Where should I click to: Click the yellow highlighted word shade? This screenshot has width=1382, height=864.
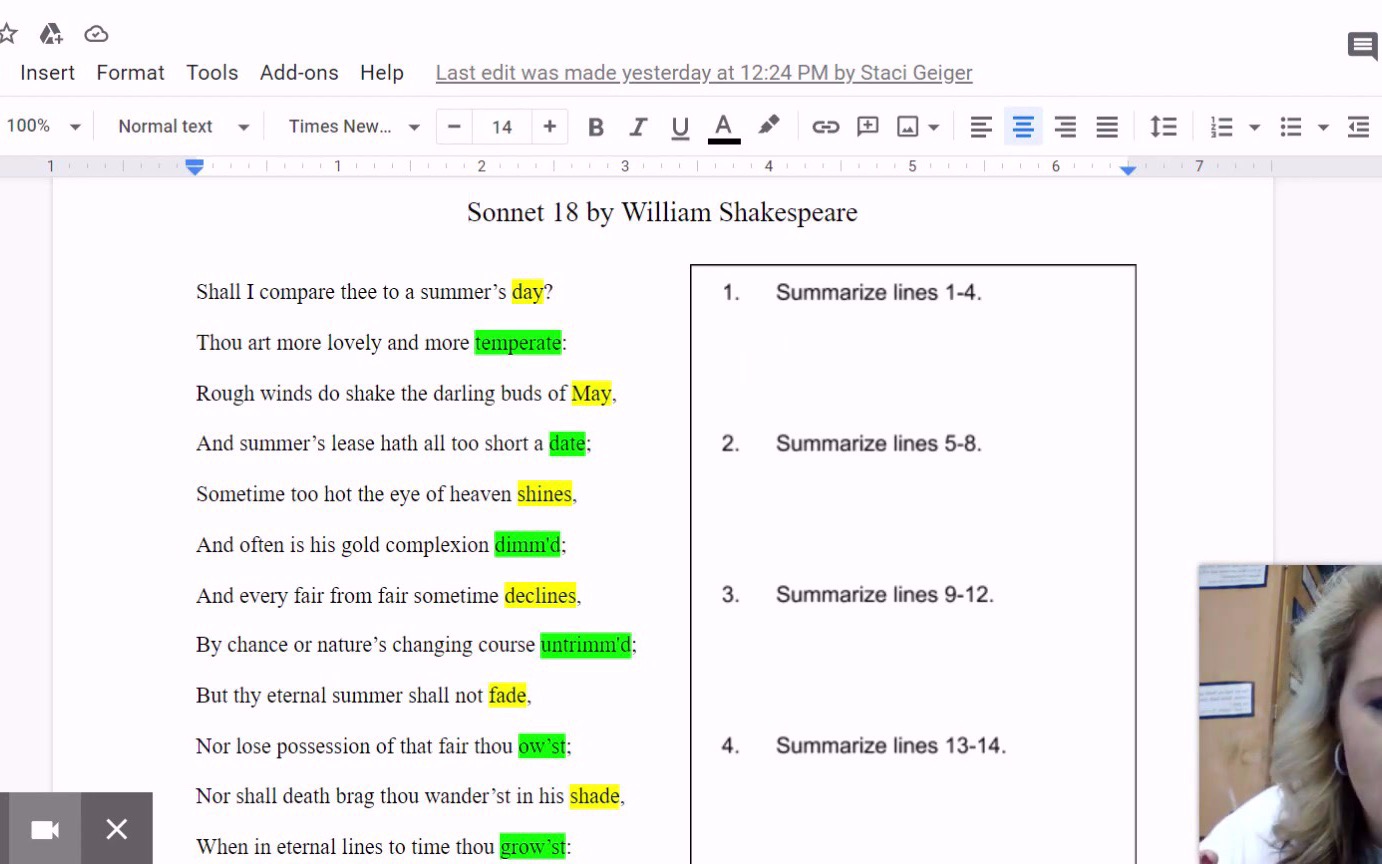[x=594, y=796]
